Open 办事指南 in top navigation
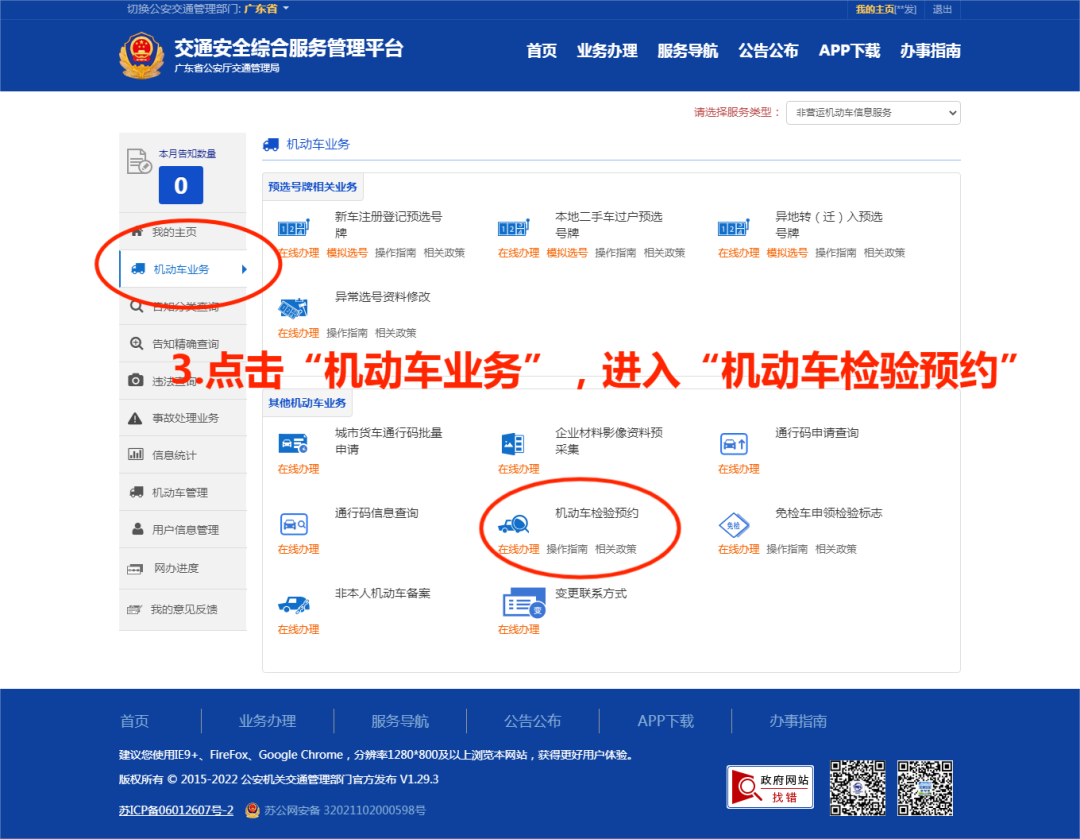The image size is (1080, 839). [930, 51]
